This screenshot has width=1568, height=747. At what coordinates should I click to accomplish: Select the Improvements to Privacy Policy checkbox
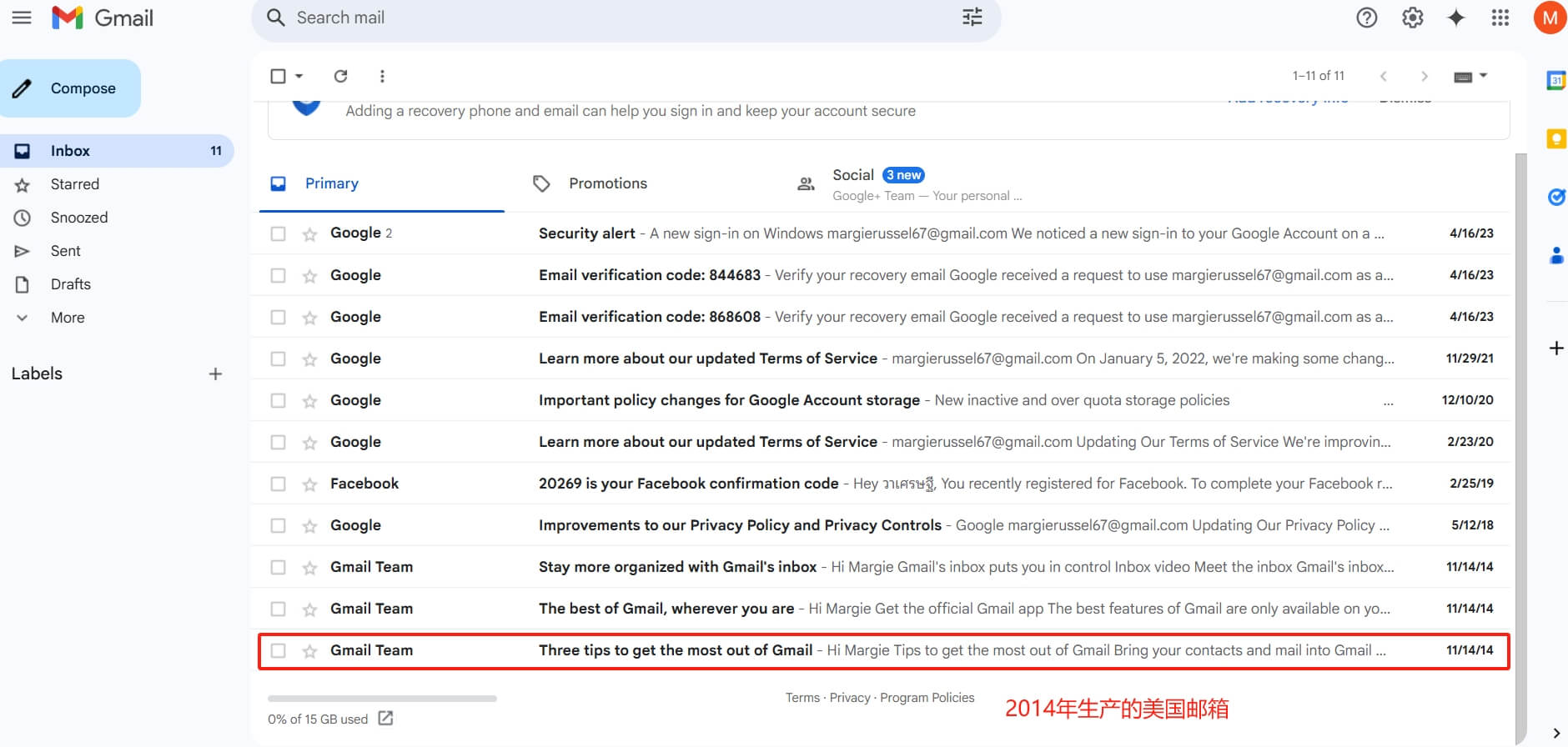278,525
